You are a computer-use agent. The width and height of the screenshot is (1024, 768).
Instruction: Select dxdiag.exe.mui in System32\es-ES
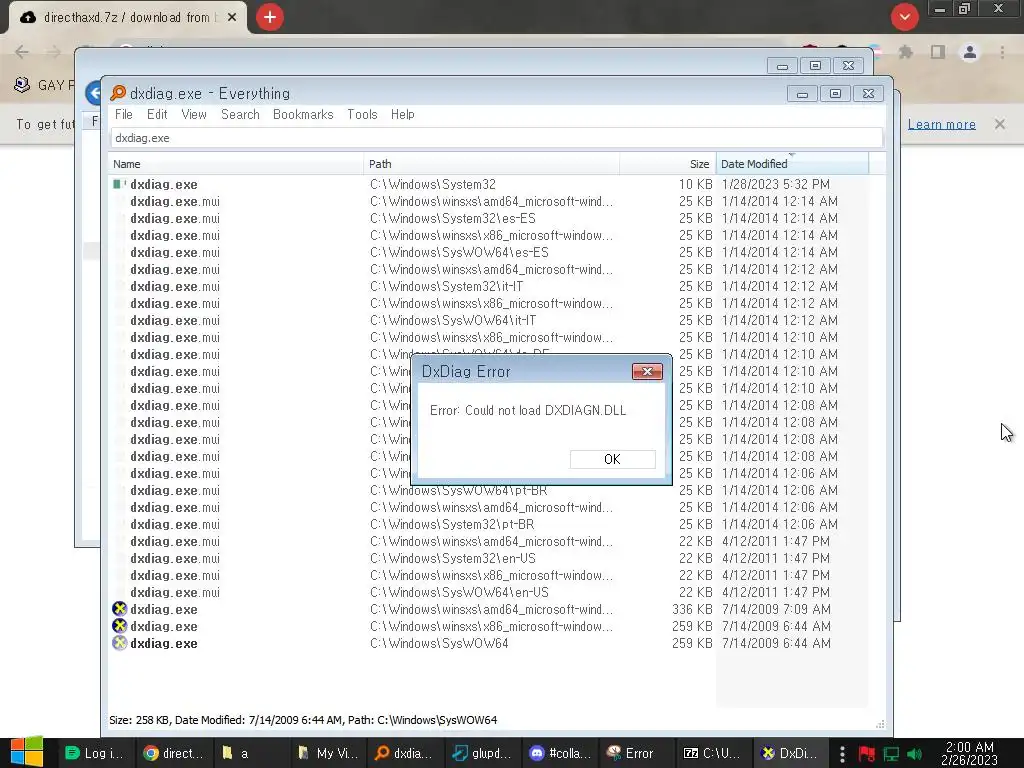[174, 218]
